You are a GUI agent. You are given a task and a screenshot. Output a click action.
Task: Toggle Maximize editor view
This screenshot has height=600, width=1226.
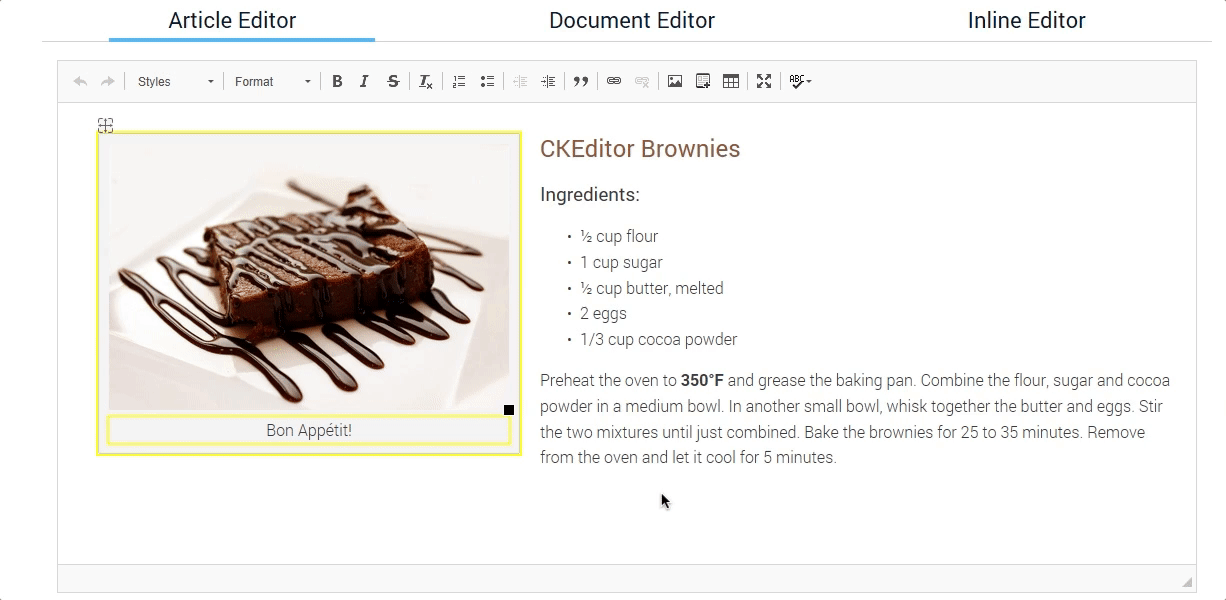coord(764,82)
